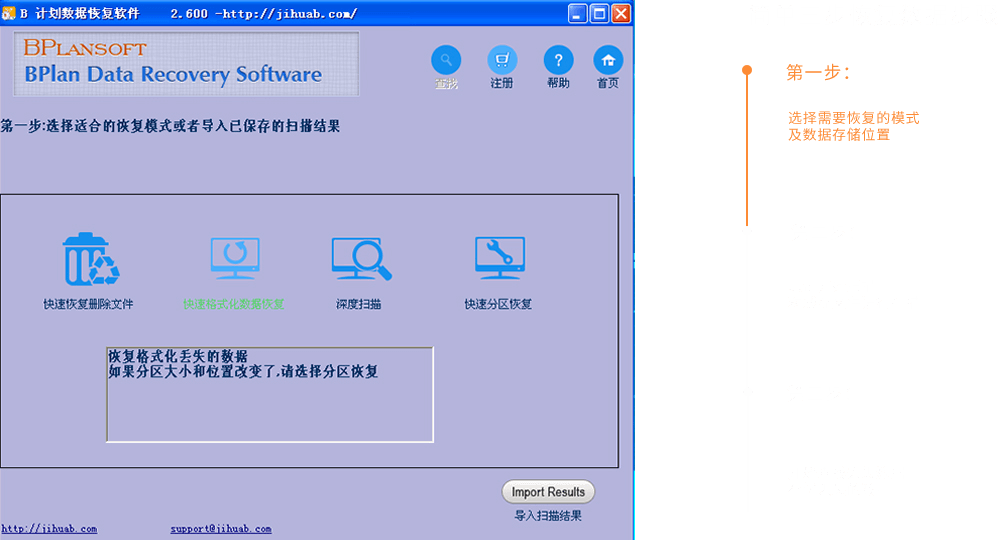Viewport: 1000px width, 540px height.
Task: Choose the quick format recovery monitor icon
Action: click(x=235, y=259)
